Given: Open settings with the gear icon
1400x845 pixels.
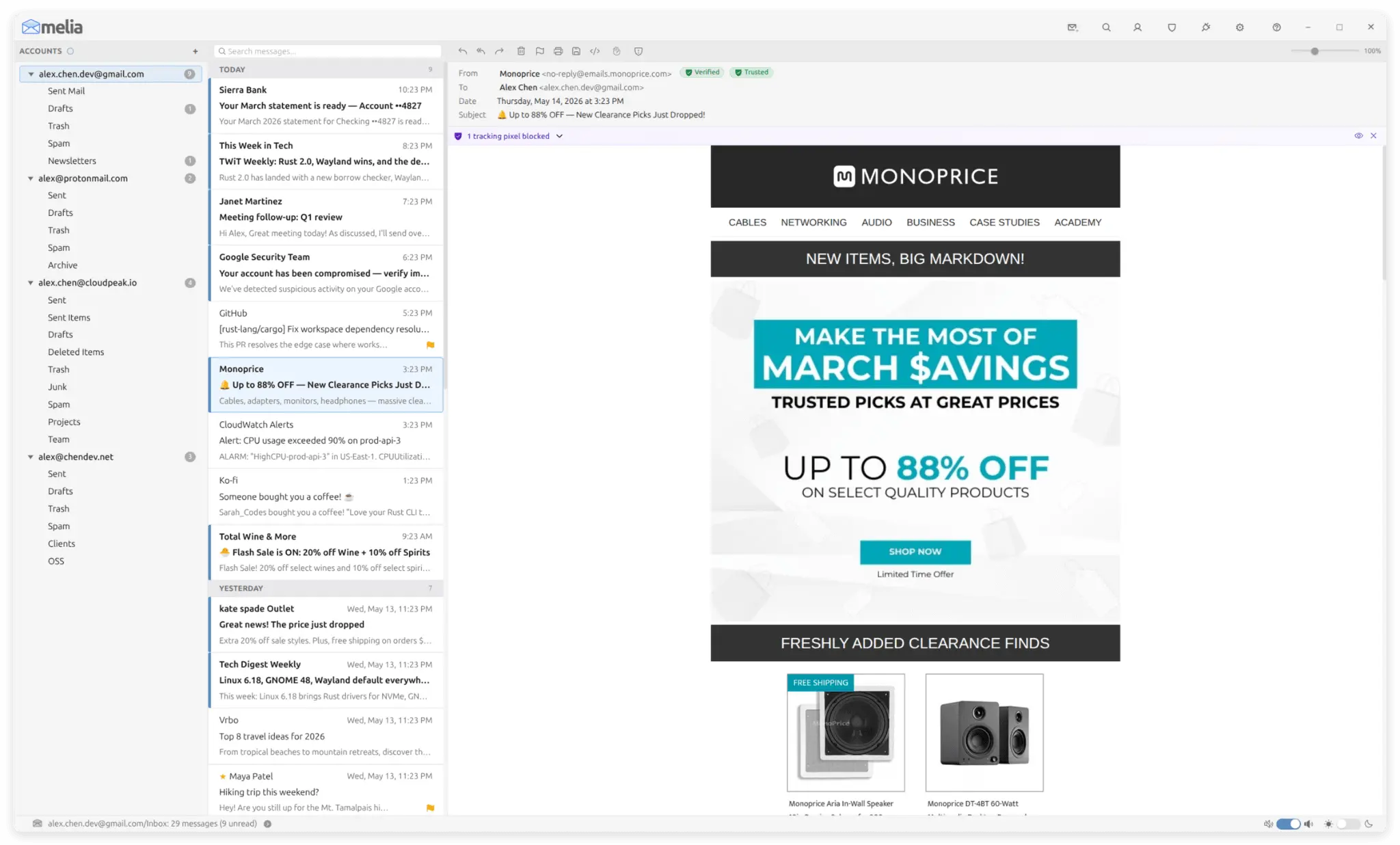Looking at the screenshot, I should 1240,27.
